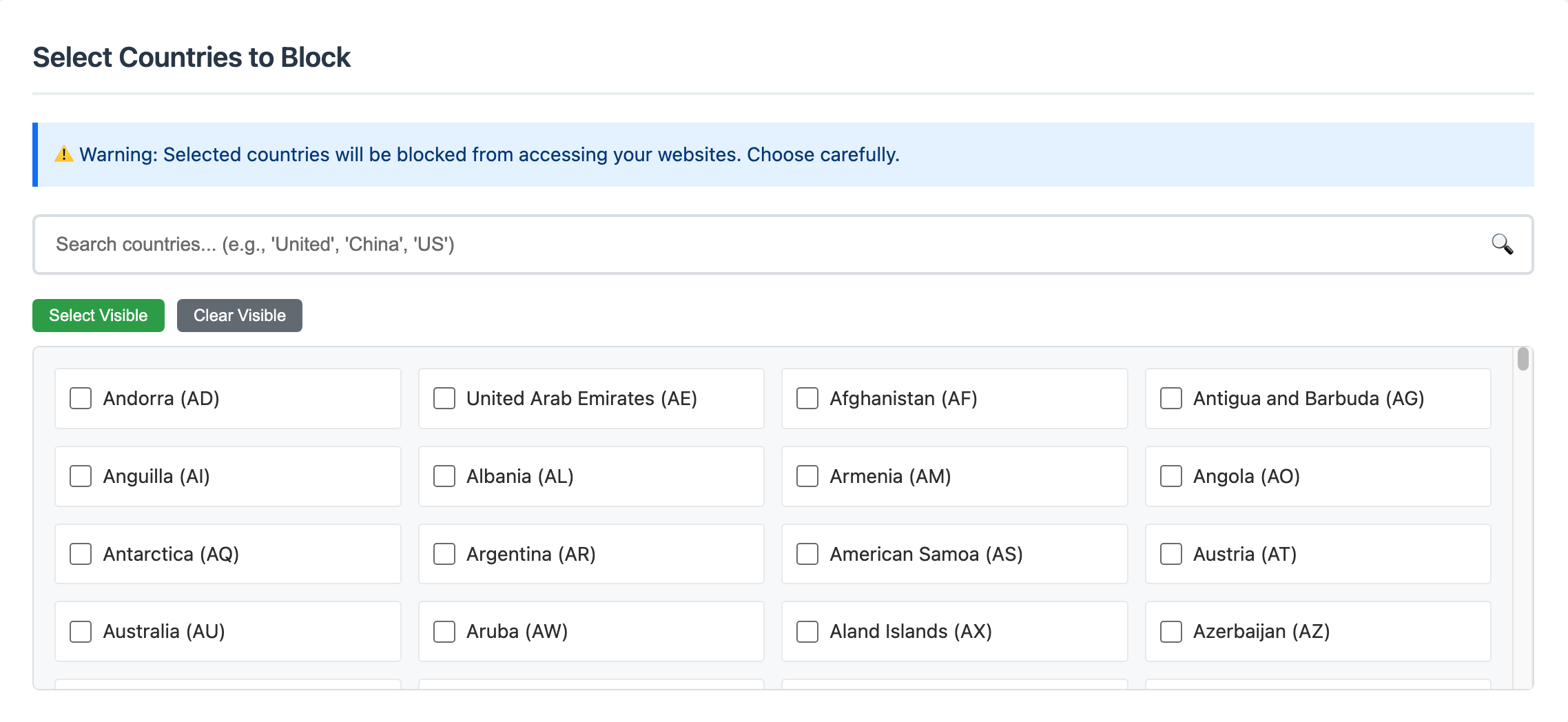Mark Armenia (AM) for blocking
The width and height of the screenshot is (1568, 722).
click(x=807, y=476)
